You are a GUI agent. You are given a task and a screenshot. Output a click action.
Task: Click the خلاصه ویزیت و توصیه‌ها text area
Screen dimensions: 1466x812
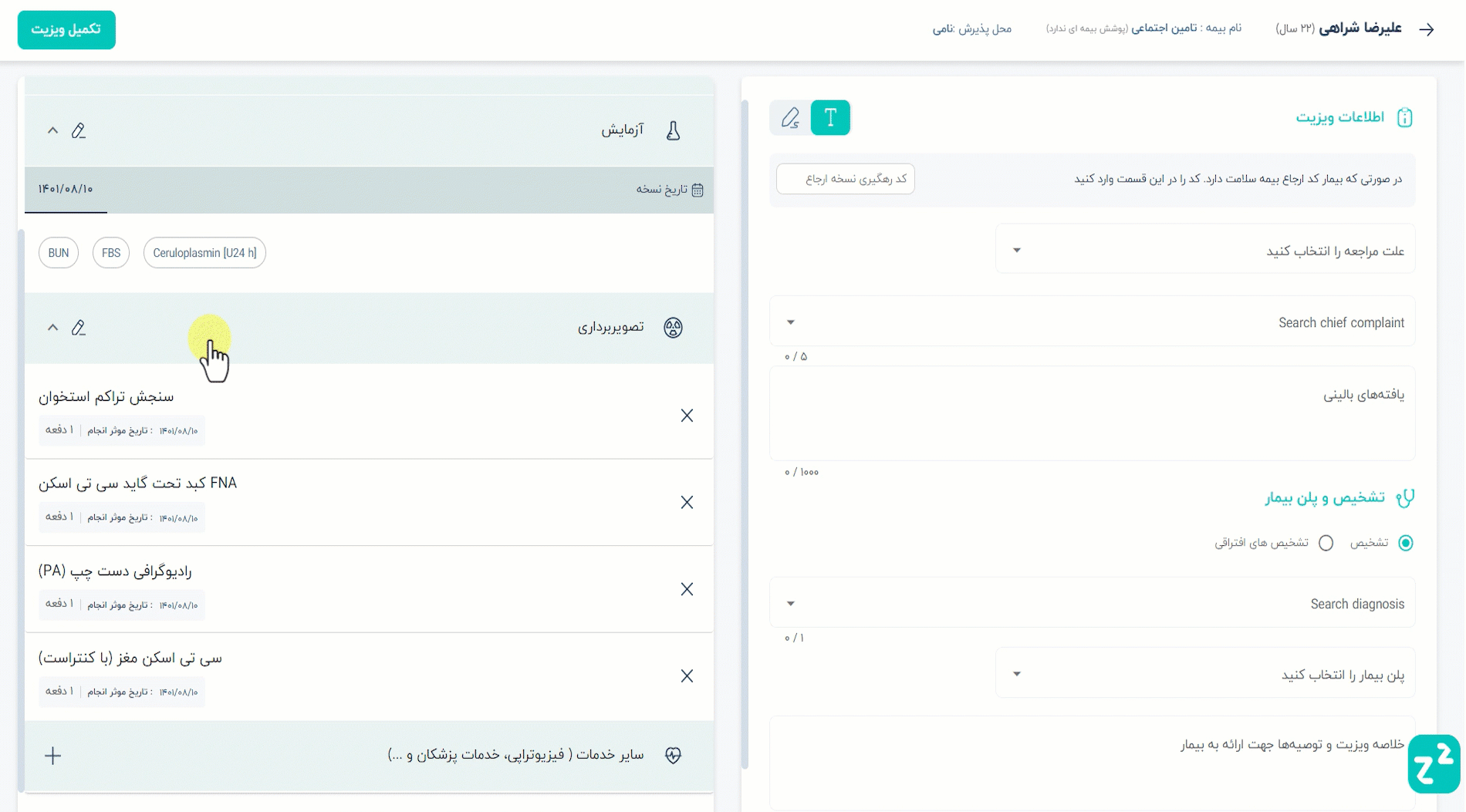pyautogui.click(x=1093, y=763)
